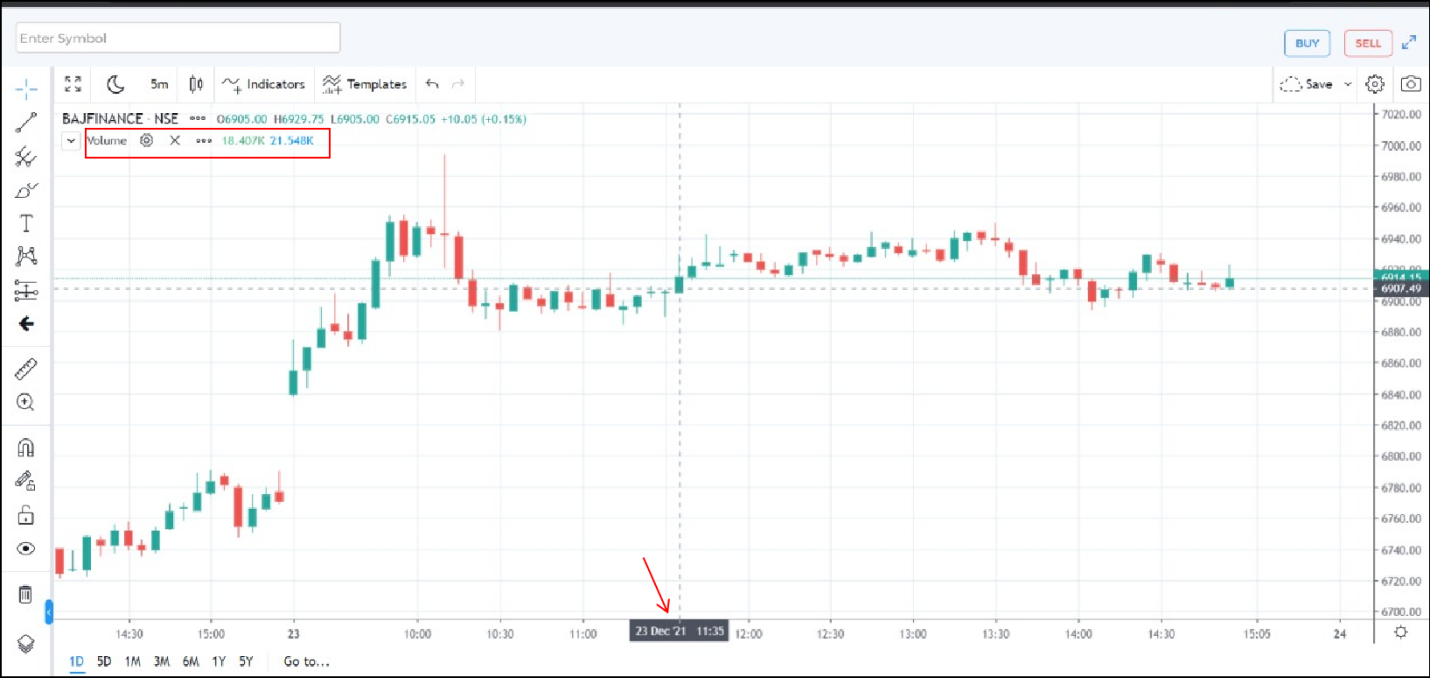This screenshot has height=678, width=1430.
Task: Expand the Save options dropdown arrow
Action: tap(1348, 84)
